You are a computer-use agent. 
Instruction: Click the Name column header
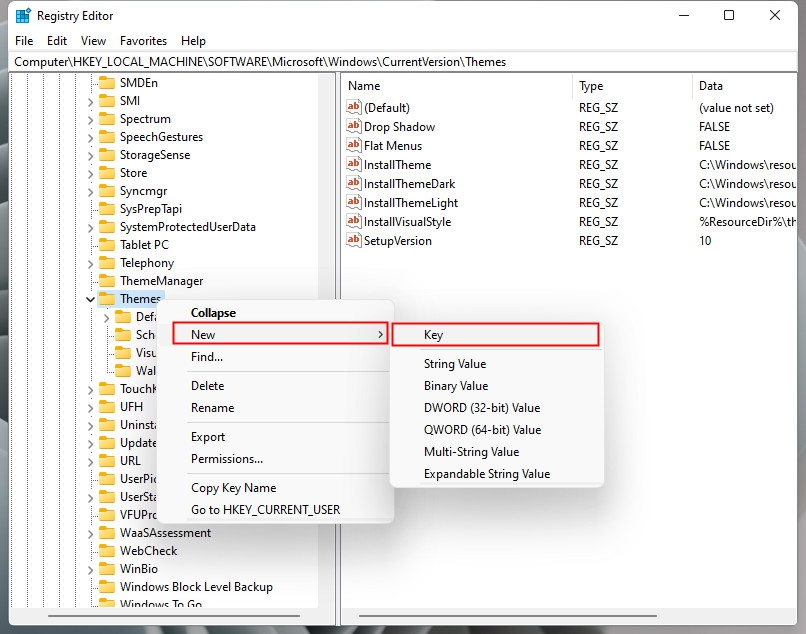[x=457, y=86]
